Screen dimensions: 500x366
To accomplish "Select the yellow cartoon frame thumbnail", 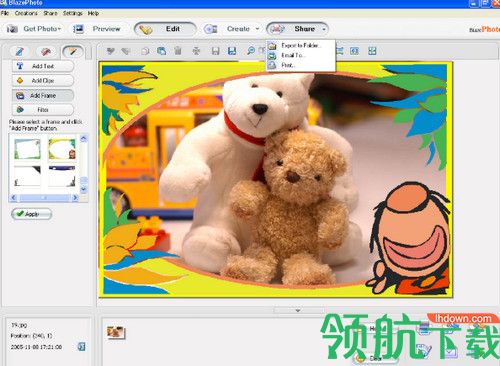I will click(x=62, y=149).
